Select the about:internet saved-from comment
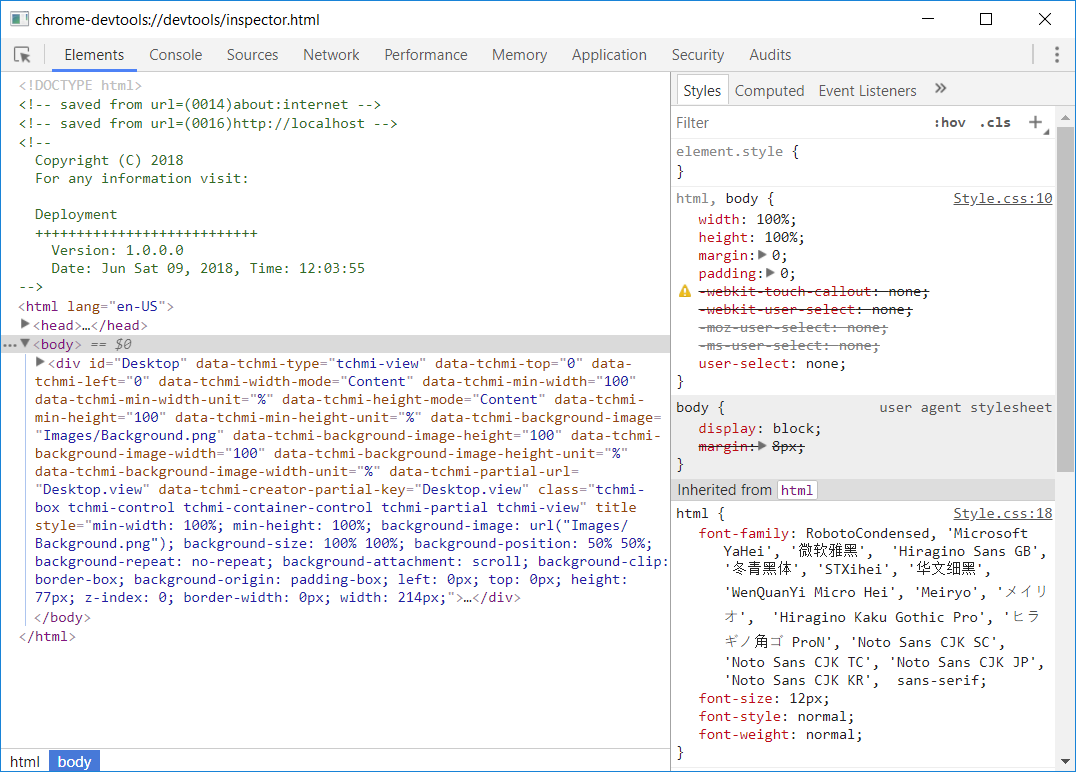This screenshot has height=772, width=1076. (x=200, y=104)
